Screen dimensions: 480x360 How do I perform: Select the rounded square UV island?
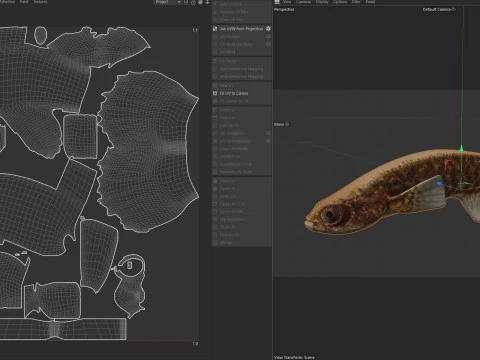click(80, 136)
